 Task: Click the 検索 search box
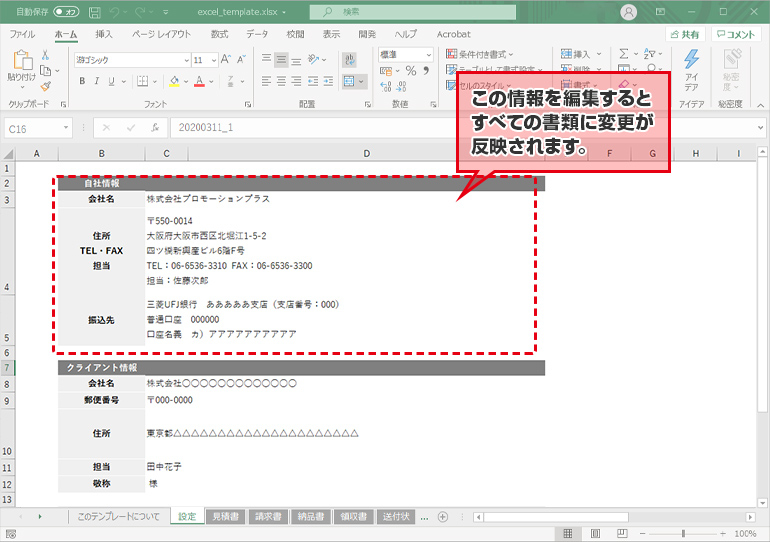(x=413, y=12)
